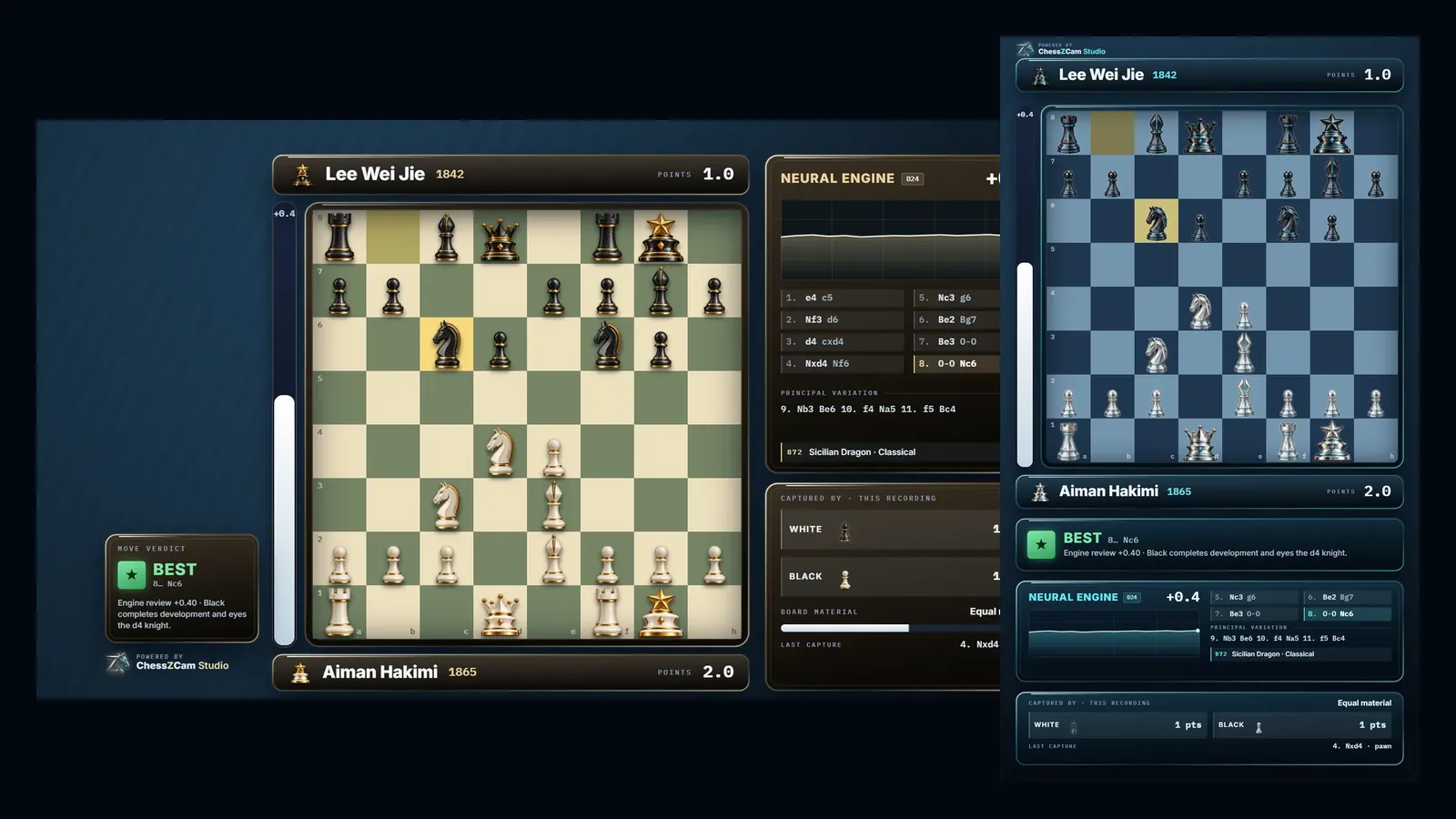Click pawn avatar beside Aiman Hakimi in portrait layout

[x=1040, y=491]
